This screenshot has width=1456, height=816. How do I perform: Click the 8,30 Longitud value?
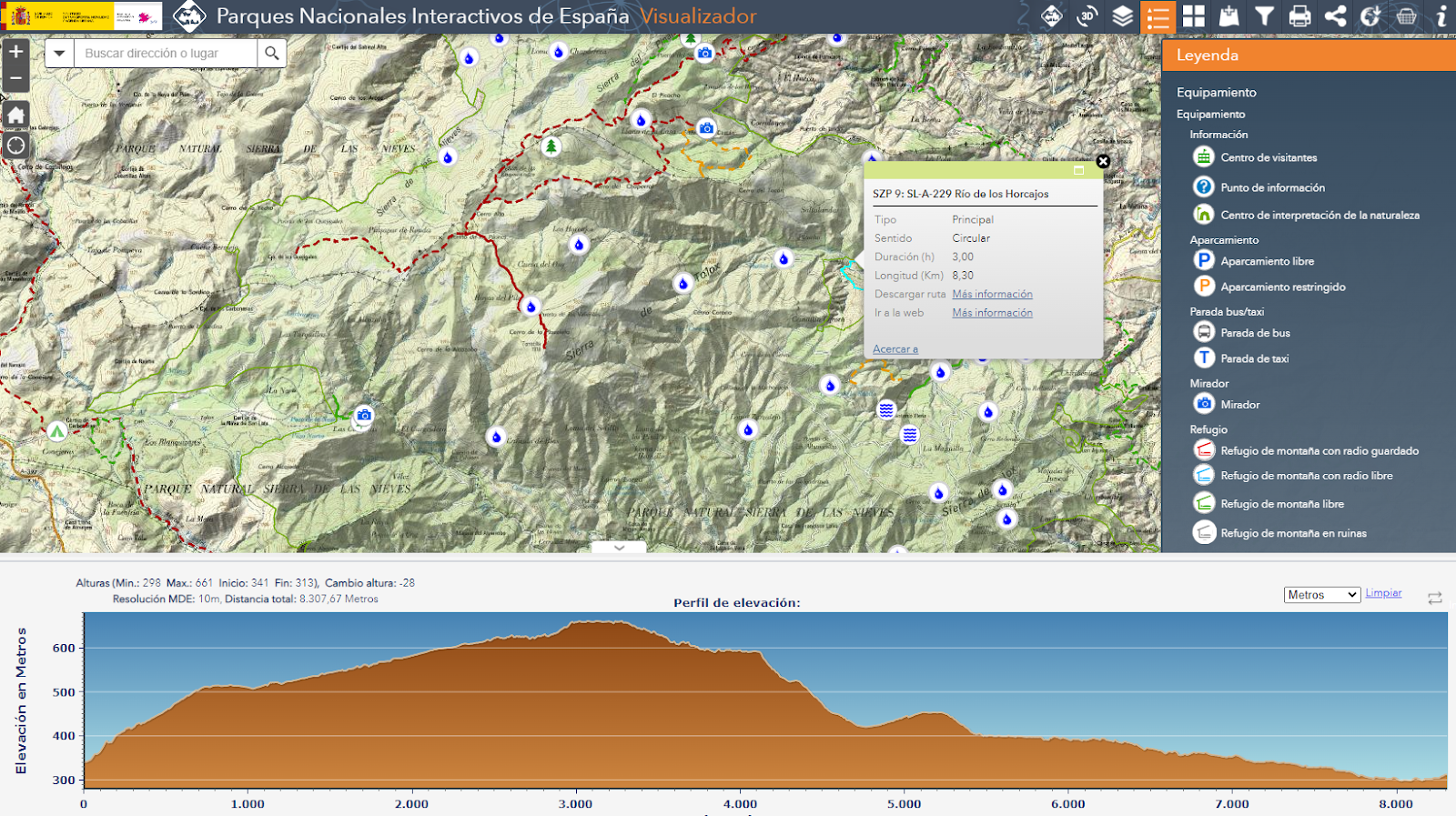click(x=963, y=276)
